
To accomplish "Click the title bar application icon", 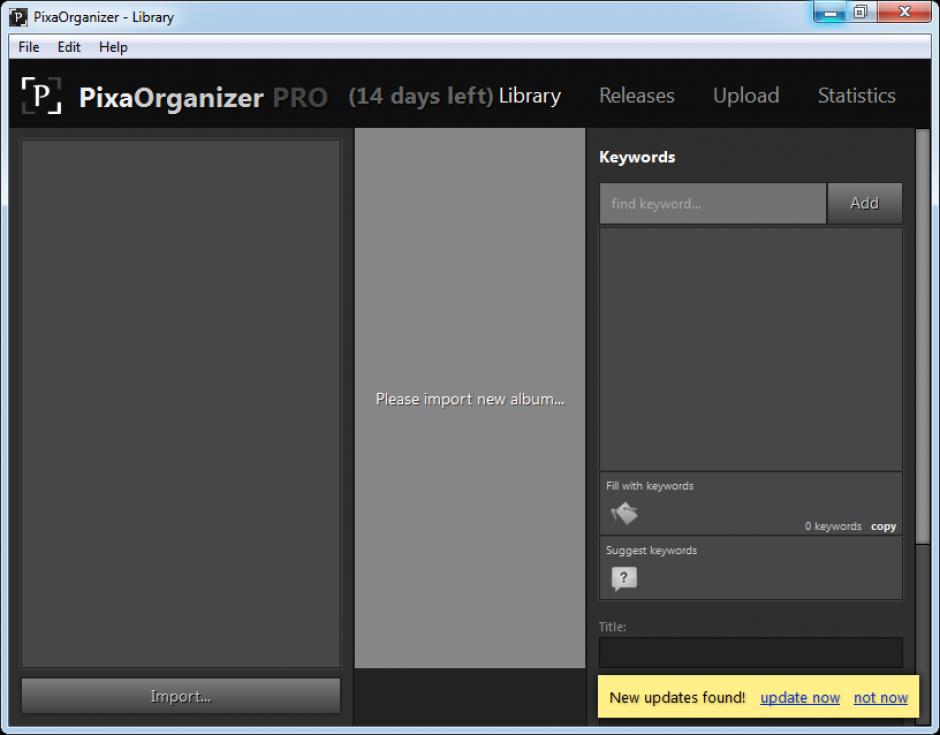I will click(x=18, y=17).
